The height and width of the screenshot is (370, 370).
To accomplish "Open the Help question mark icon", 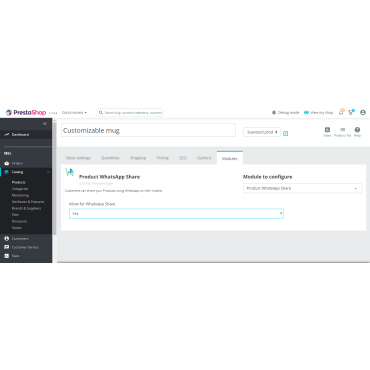I will (x=357, y=132).
